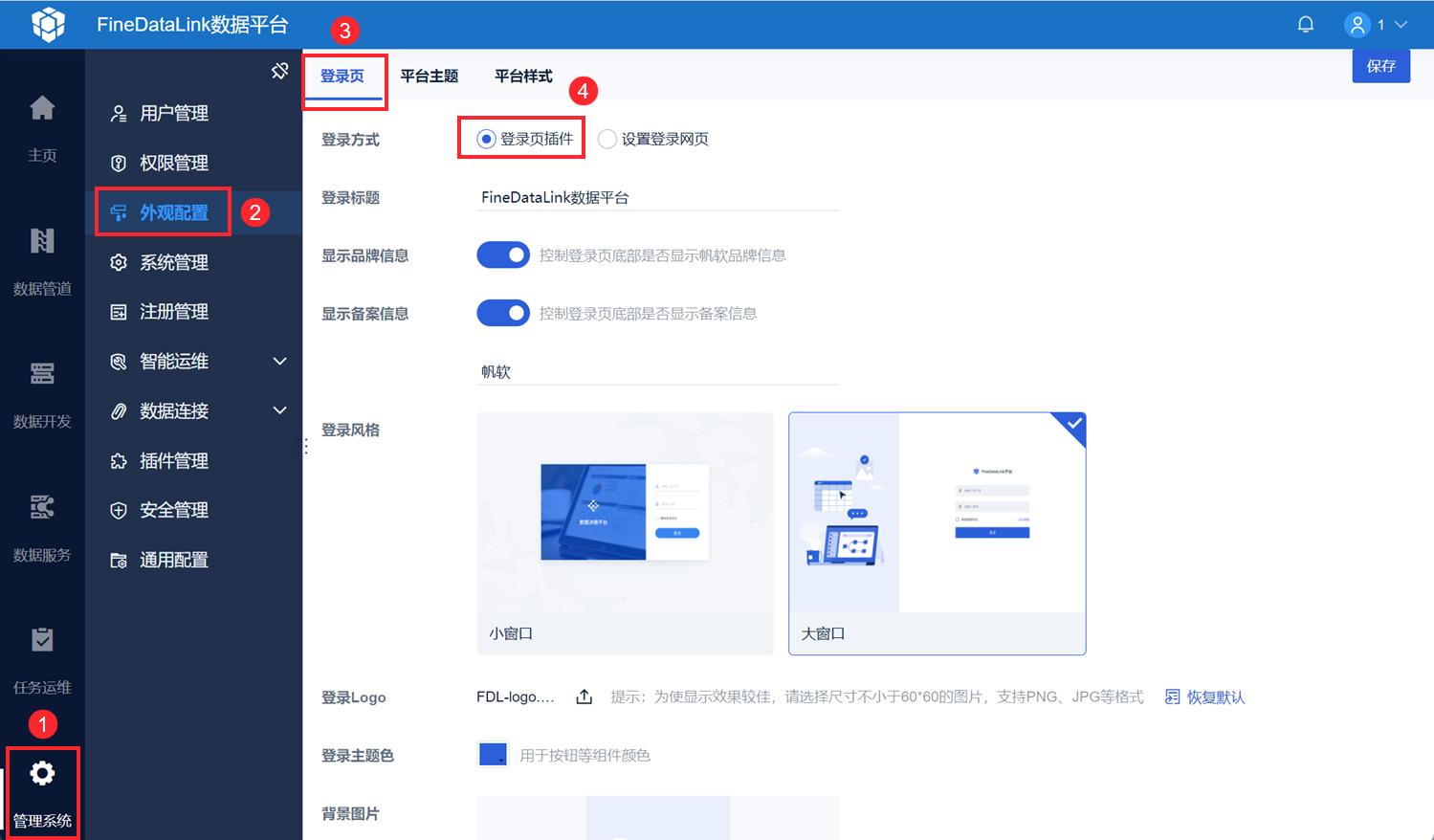
Task: Click the 保存 button
Action: coord(1380,66)
